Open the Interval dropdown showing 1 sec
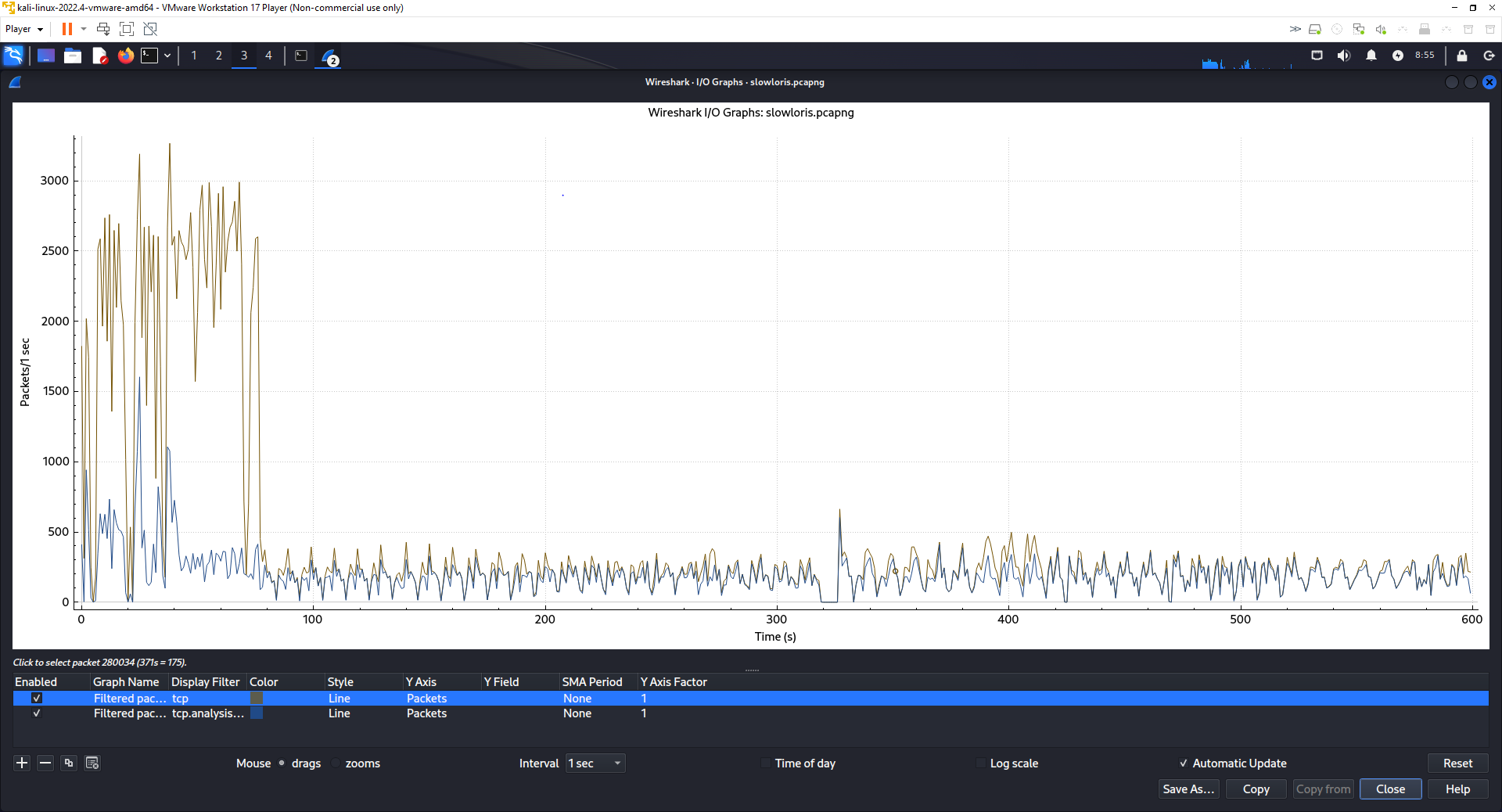Screen dimensions: 1502x812 click(x=595, y=763)
